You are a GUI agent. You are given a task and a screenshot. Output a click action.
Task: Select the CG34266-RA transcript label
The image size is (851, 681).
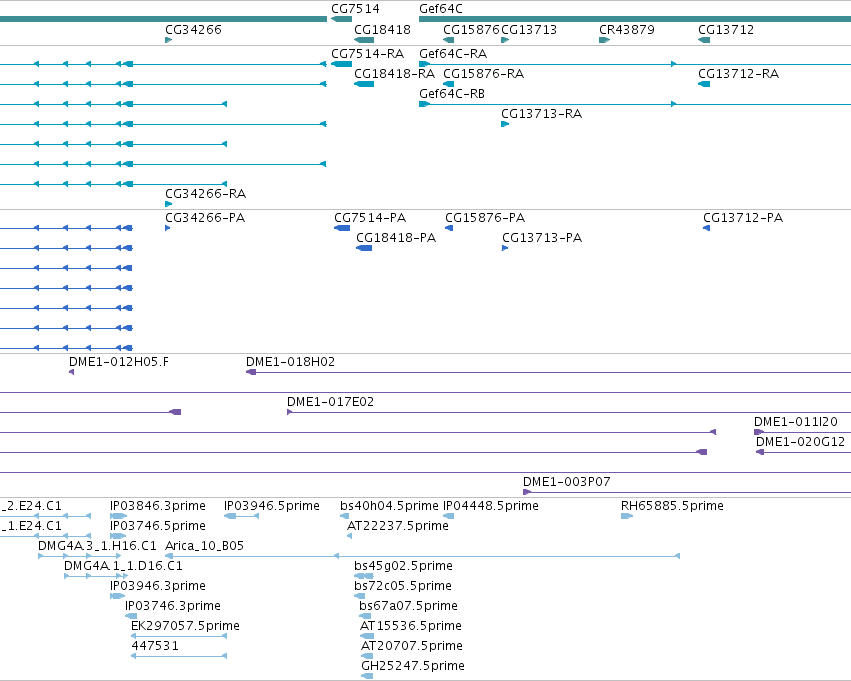[206, 194]
